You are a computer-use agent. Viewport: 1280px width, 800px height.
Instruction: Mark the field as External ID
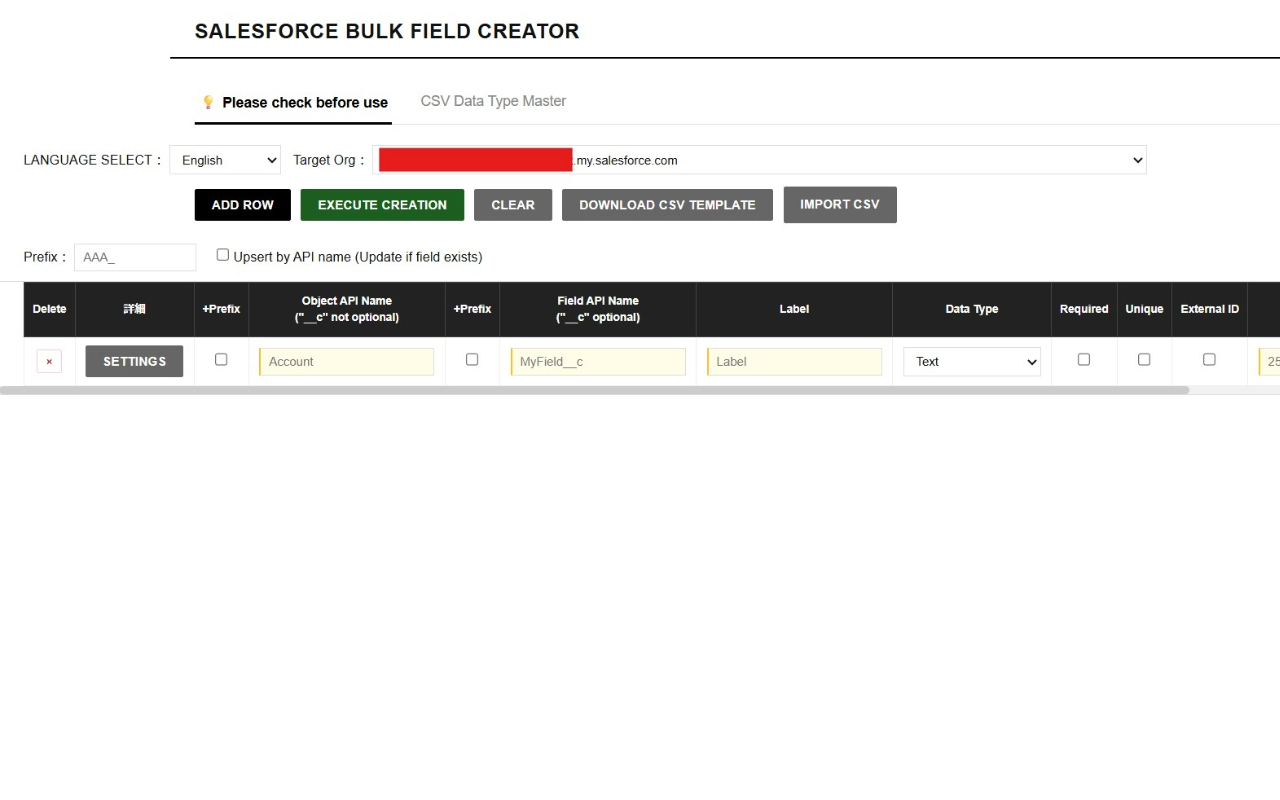point(1209,359)
